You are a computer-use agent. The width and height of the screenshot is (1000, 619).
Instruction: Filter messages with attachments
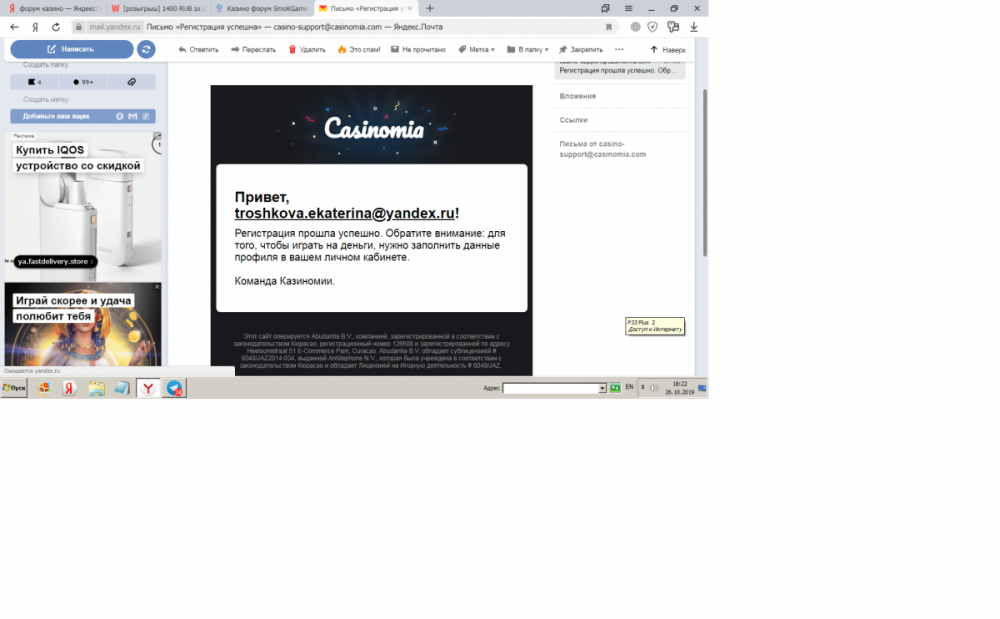131,82
